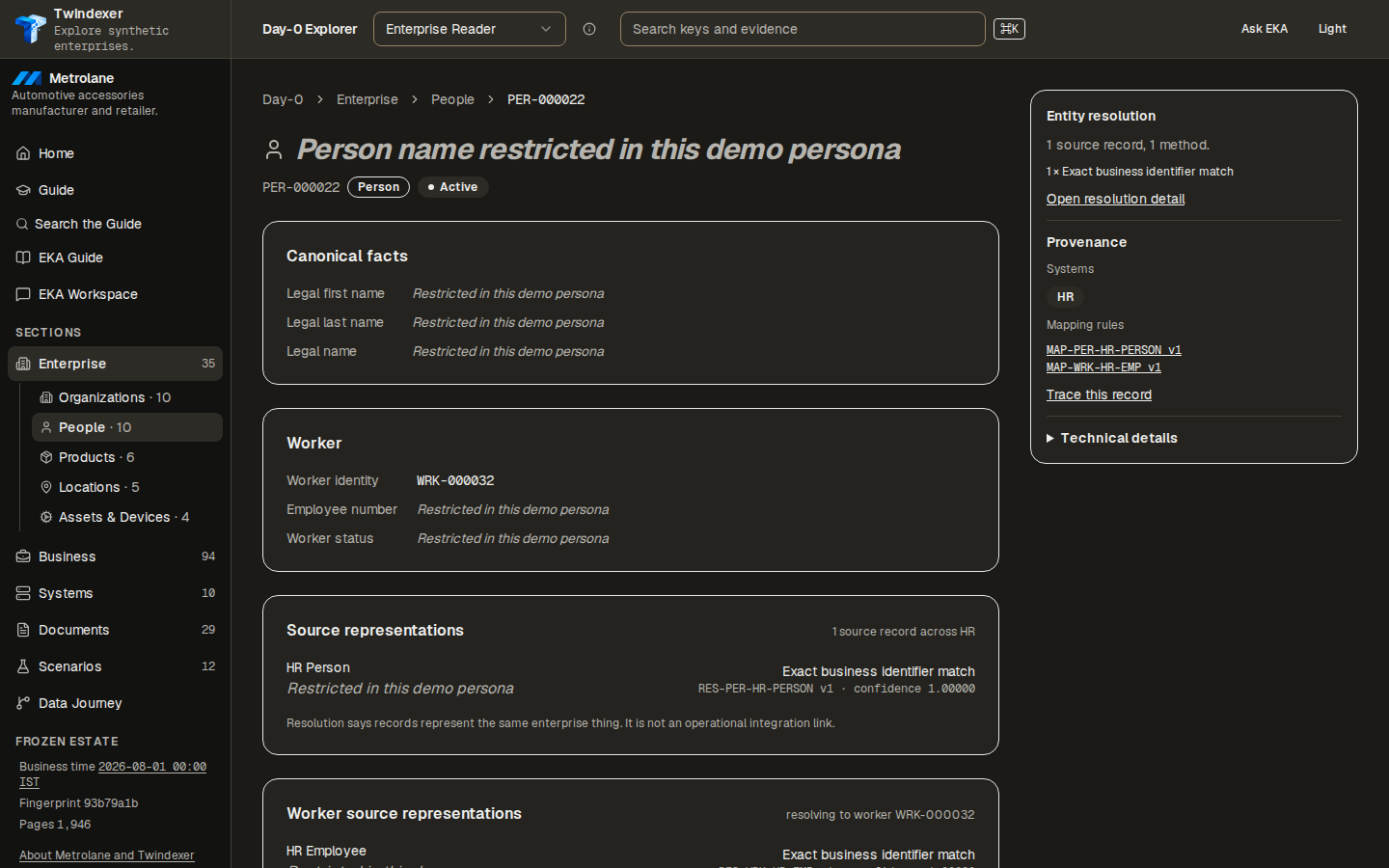Select Locations in Enterprise tree
This screenshot has width=1389, height=868.
[x=127, y=487]
